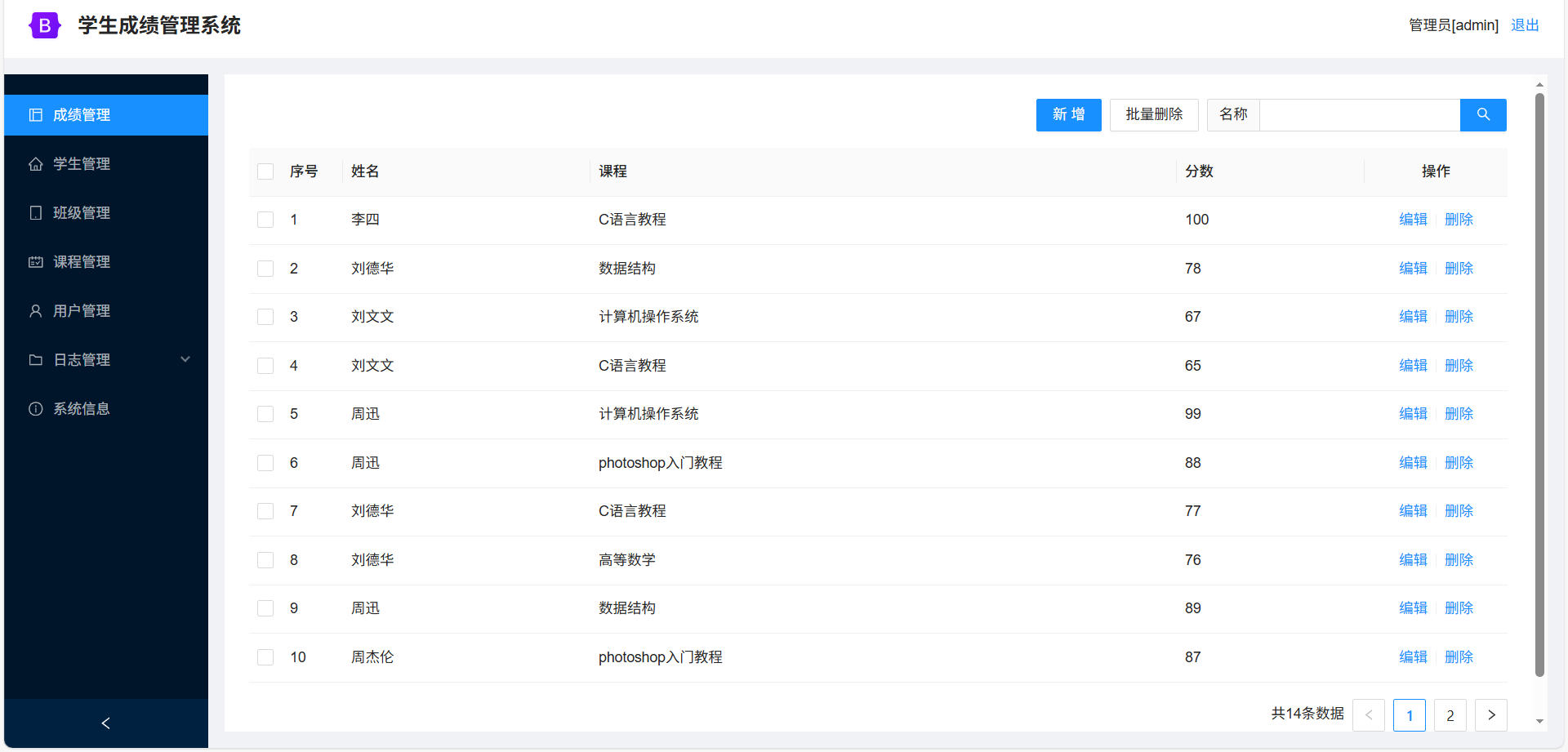The width and height of the screenshot is (1568, 752).
Task: Click the purple Bootstrap logo icon
Action: coord(44,25)
